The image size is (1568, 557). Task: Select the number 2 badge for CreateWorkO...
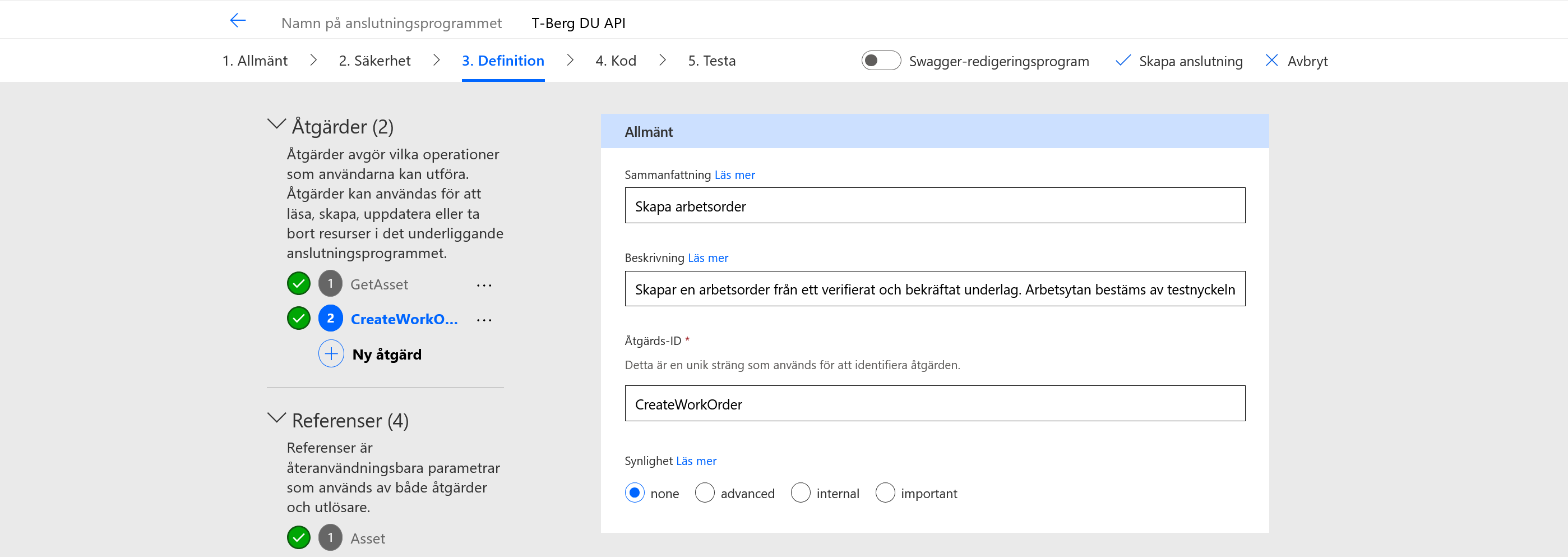pos(331,319)
